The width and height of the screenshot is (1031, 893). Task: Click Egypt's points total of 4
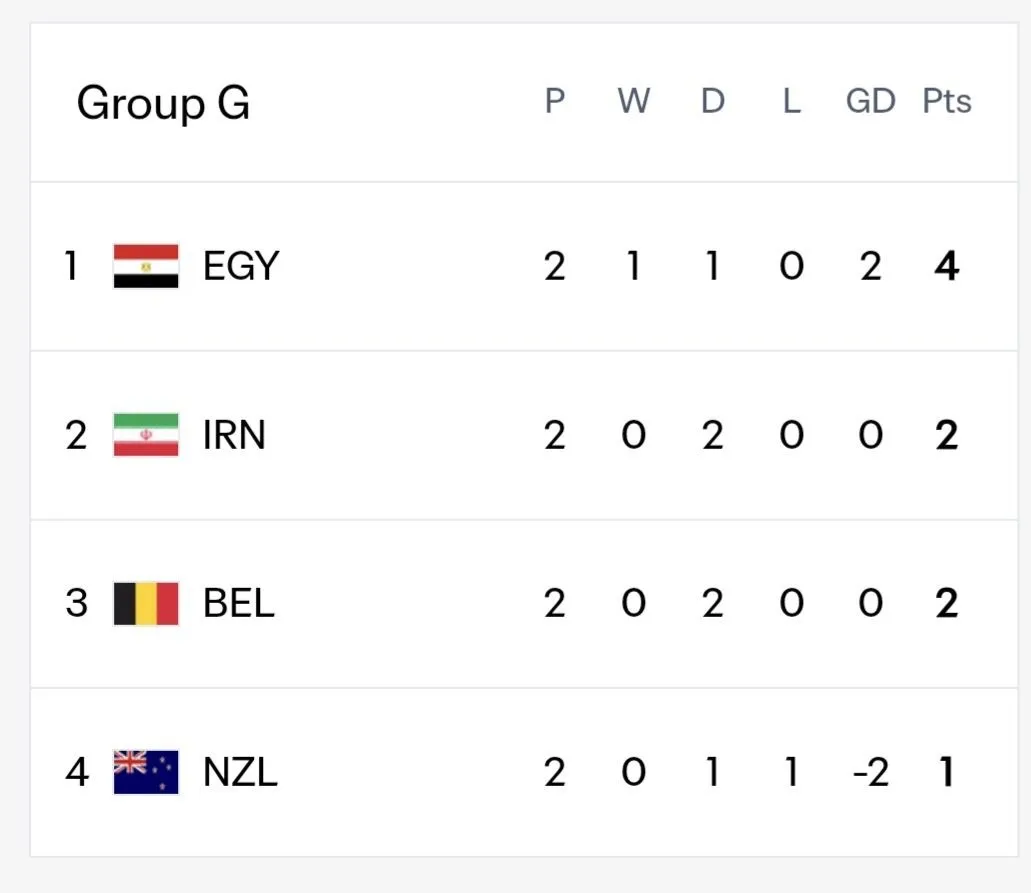pyautogui.click(x=947, y=266)
